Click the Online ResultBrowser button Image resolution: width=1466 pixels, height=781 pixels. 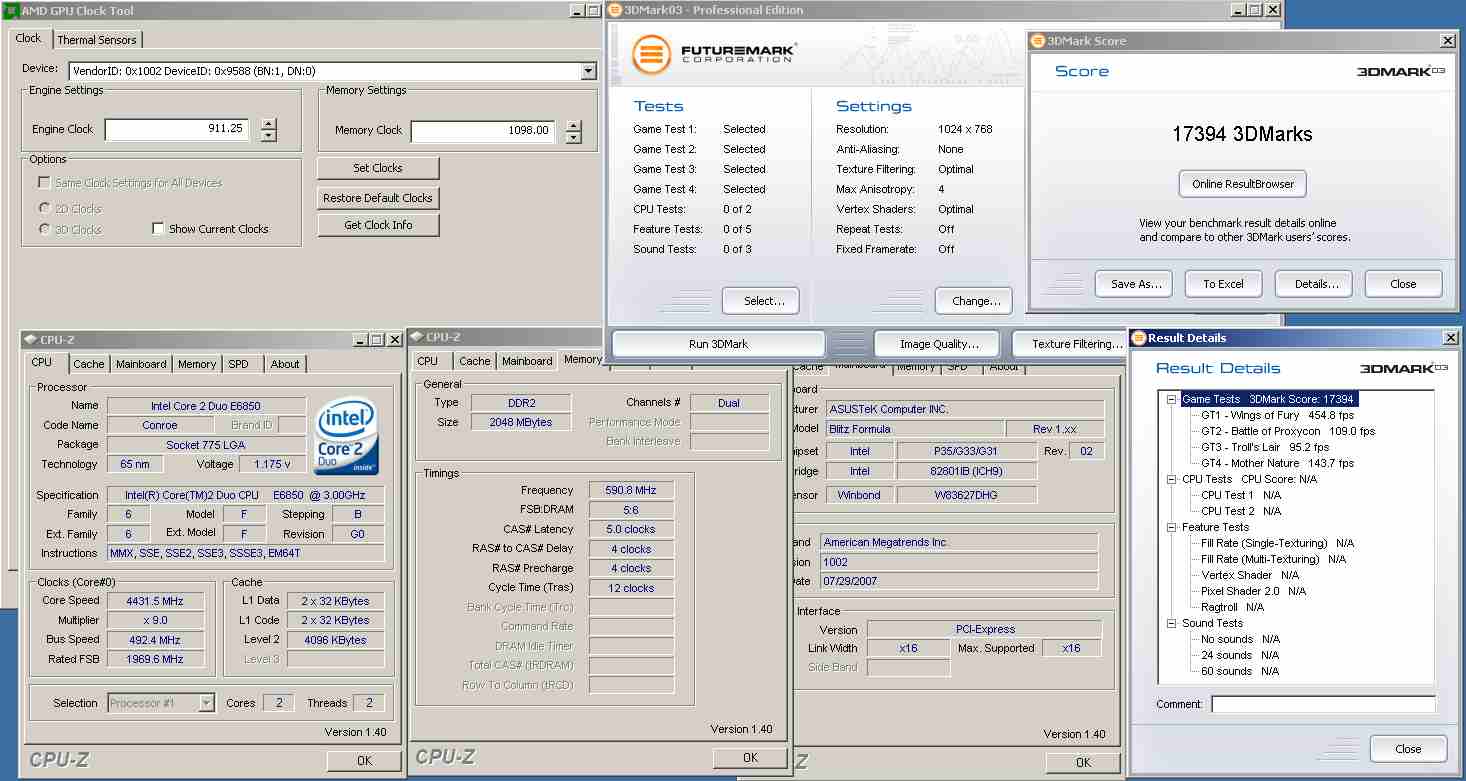pyautogui.click(x=1243, y=184)
